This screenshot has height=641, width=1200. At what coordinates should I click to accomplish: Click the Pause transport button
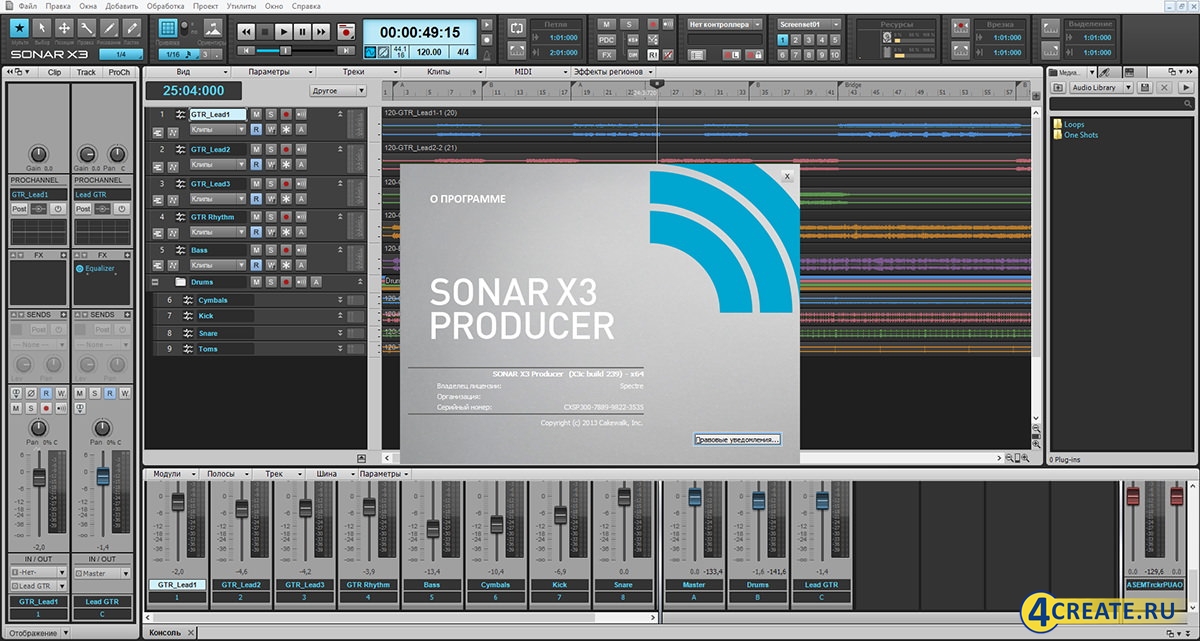(x=303, y=32)
